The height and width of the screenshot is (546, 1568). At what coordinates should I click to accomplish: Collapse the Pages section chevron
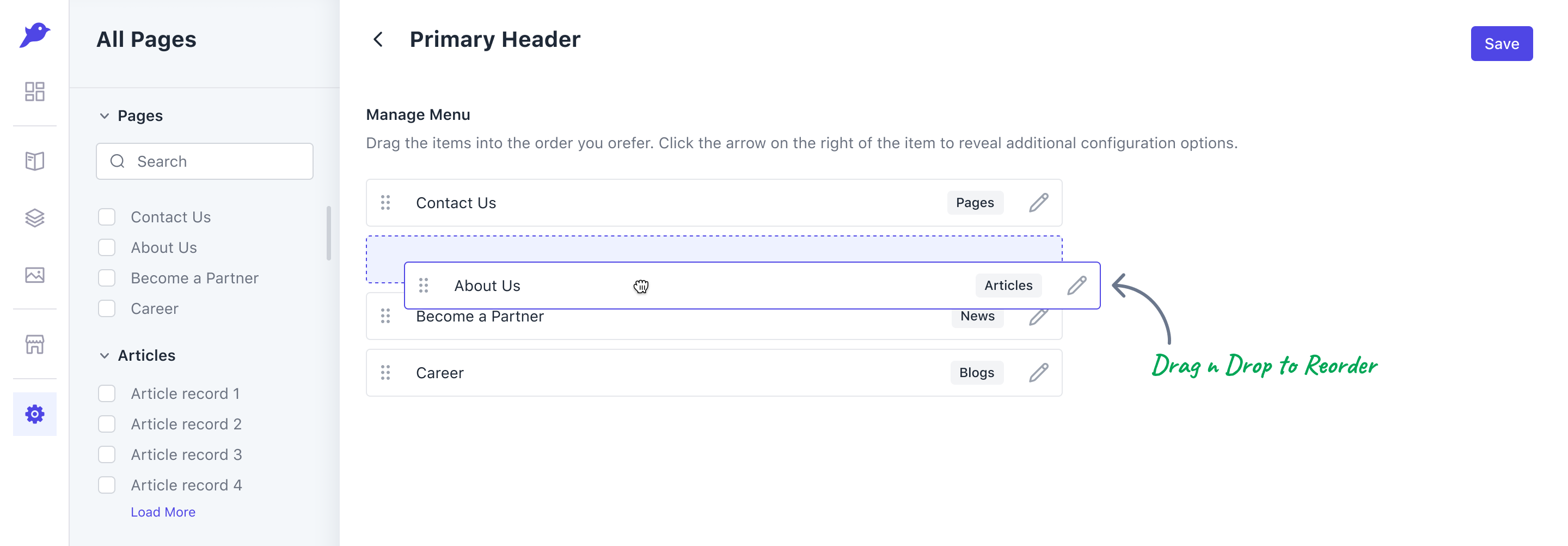click(105, 116)
